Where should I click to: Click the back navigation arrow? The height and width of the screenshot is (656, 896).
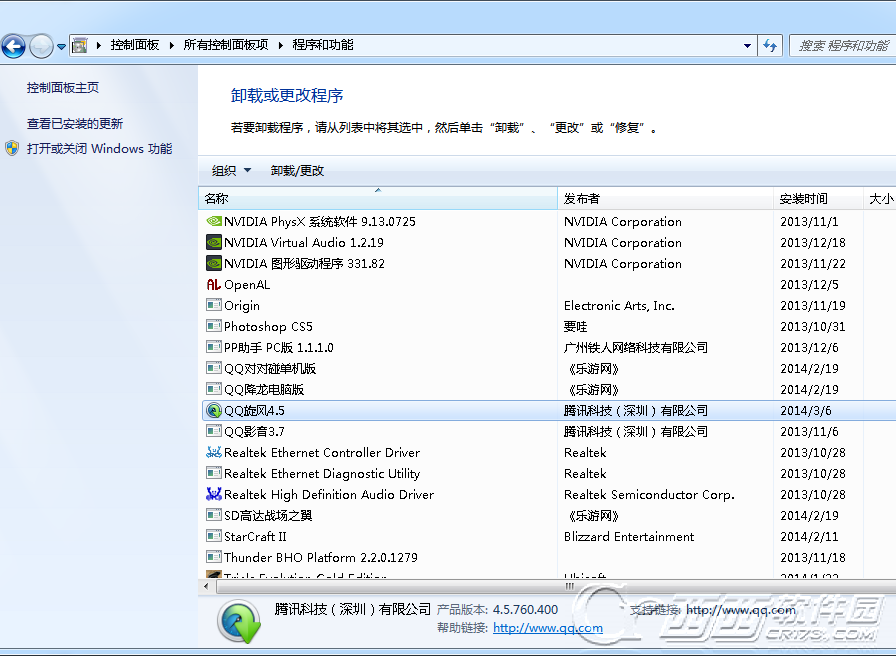tap(14, 46)
